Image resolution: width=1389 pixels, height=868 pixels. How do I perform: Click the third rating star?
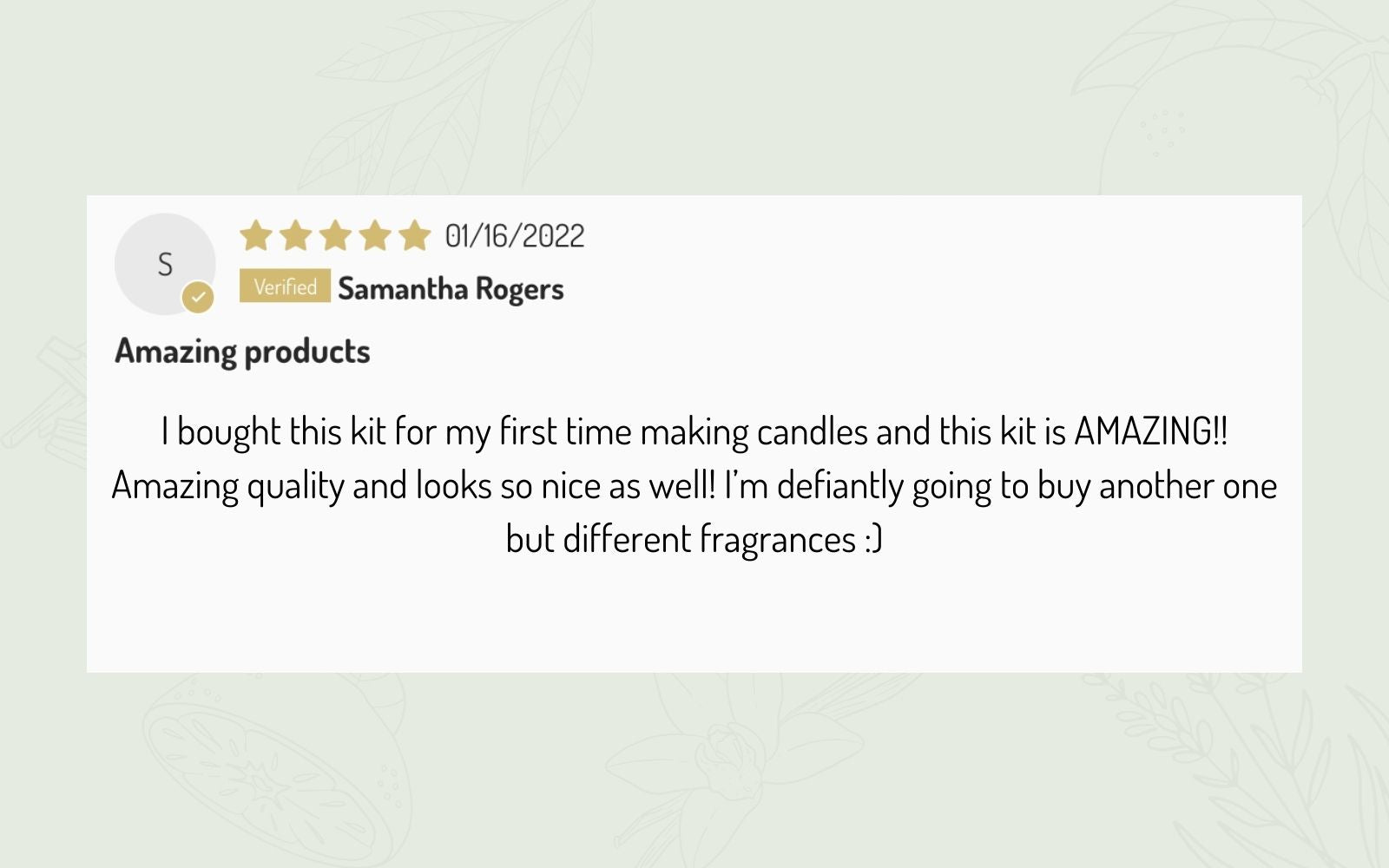(x=335, y=235)
